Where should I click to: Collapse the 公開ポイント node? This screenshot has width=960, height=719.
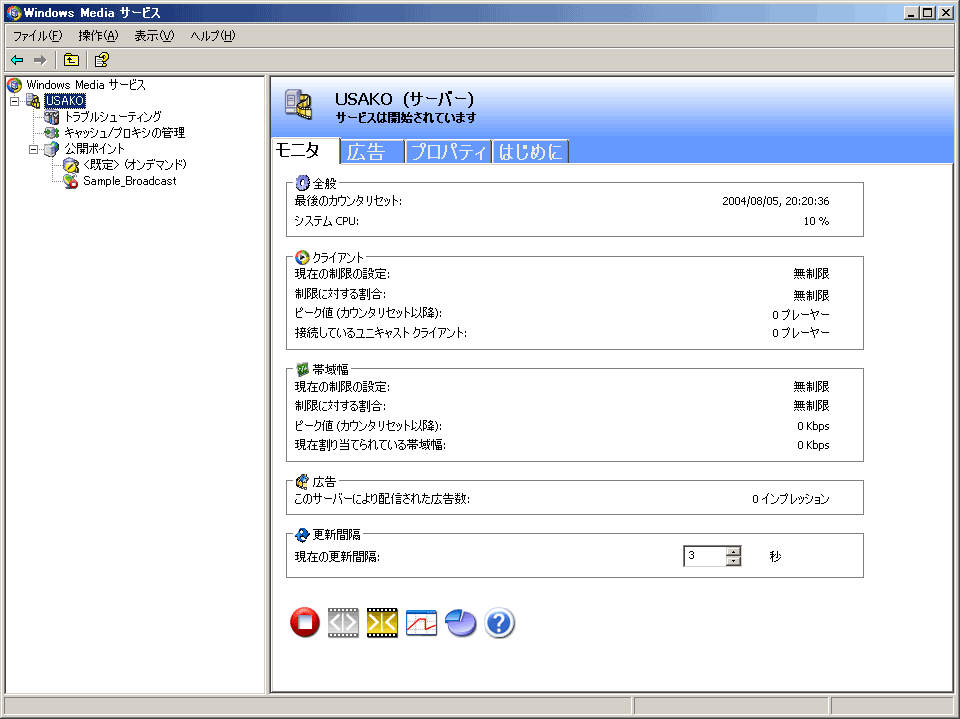tap(34, 149)
